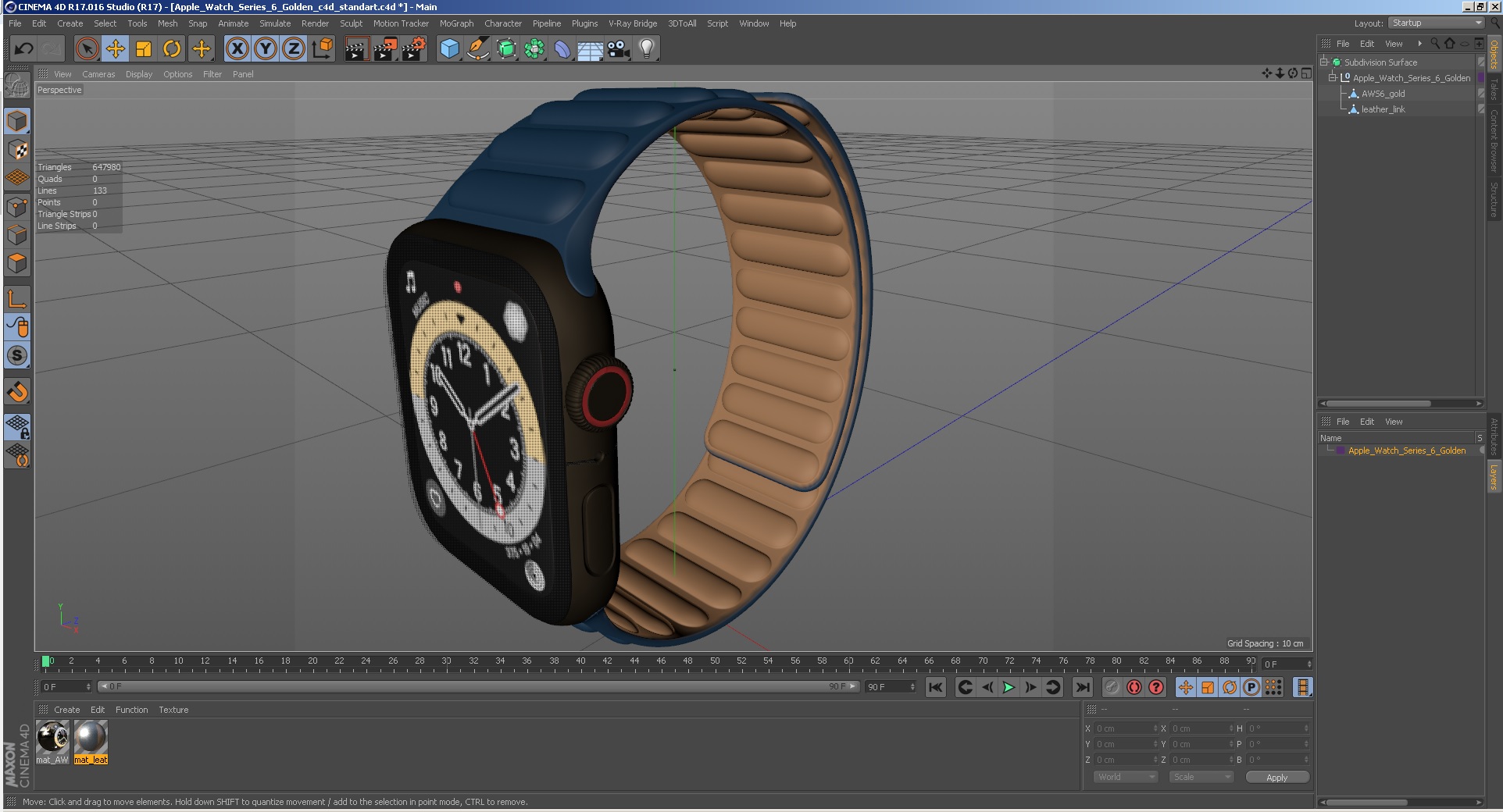
Task: Toggle Autokeying red button
Action: (1133, 687)
